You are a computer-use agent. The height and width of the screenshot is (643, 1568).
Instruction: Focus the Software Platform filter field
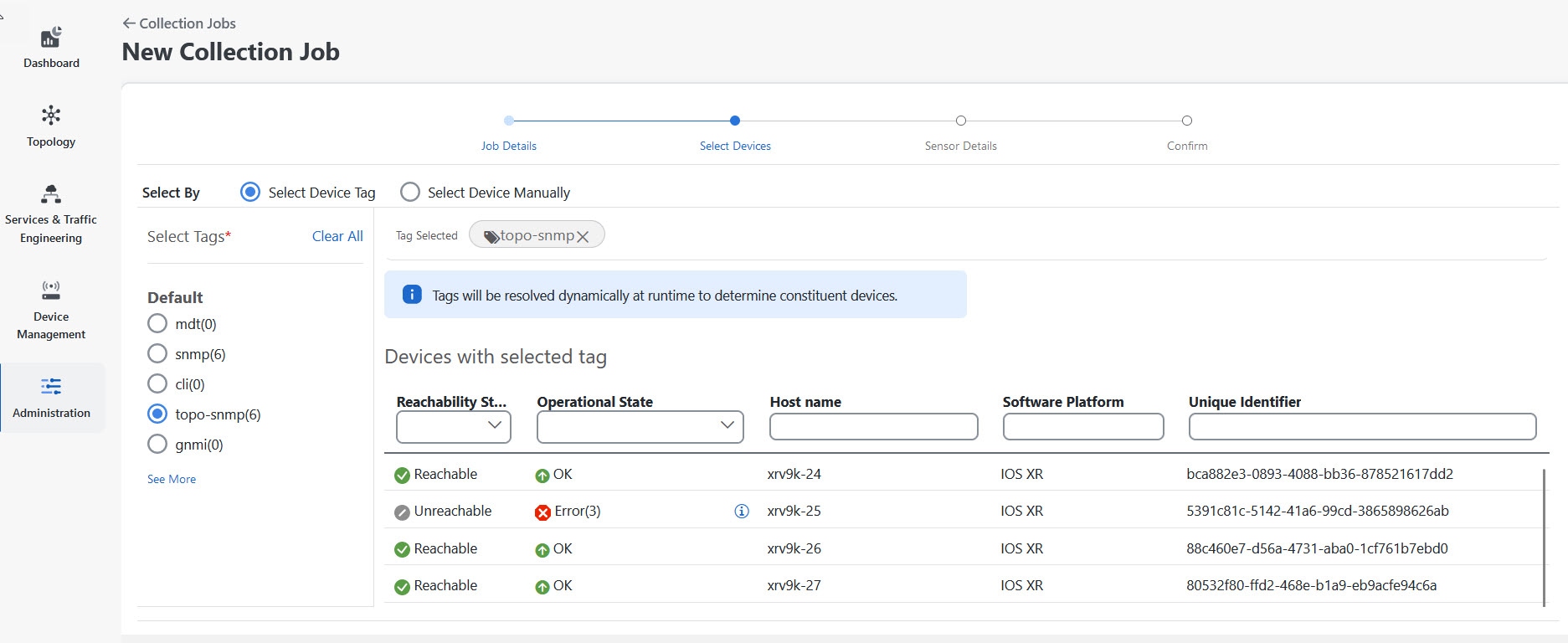1083,426
